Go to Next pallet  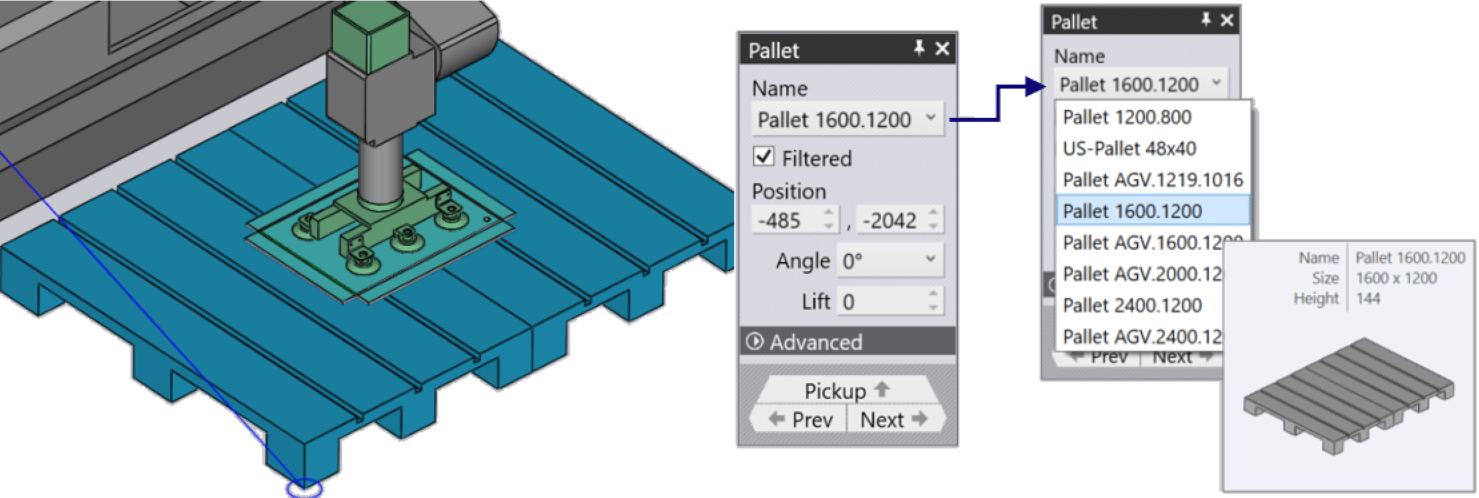(895, 420)
